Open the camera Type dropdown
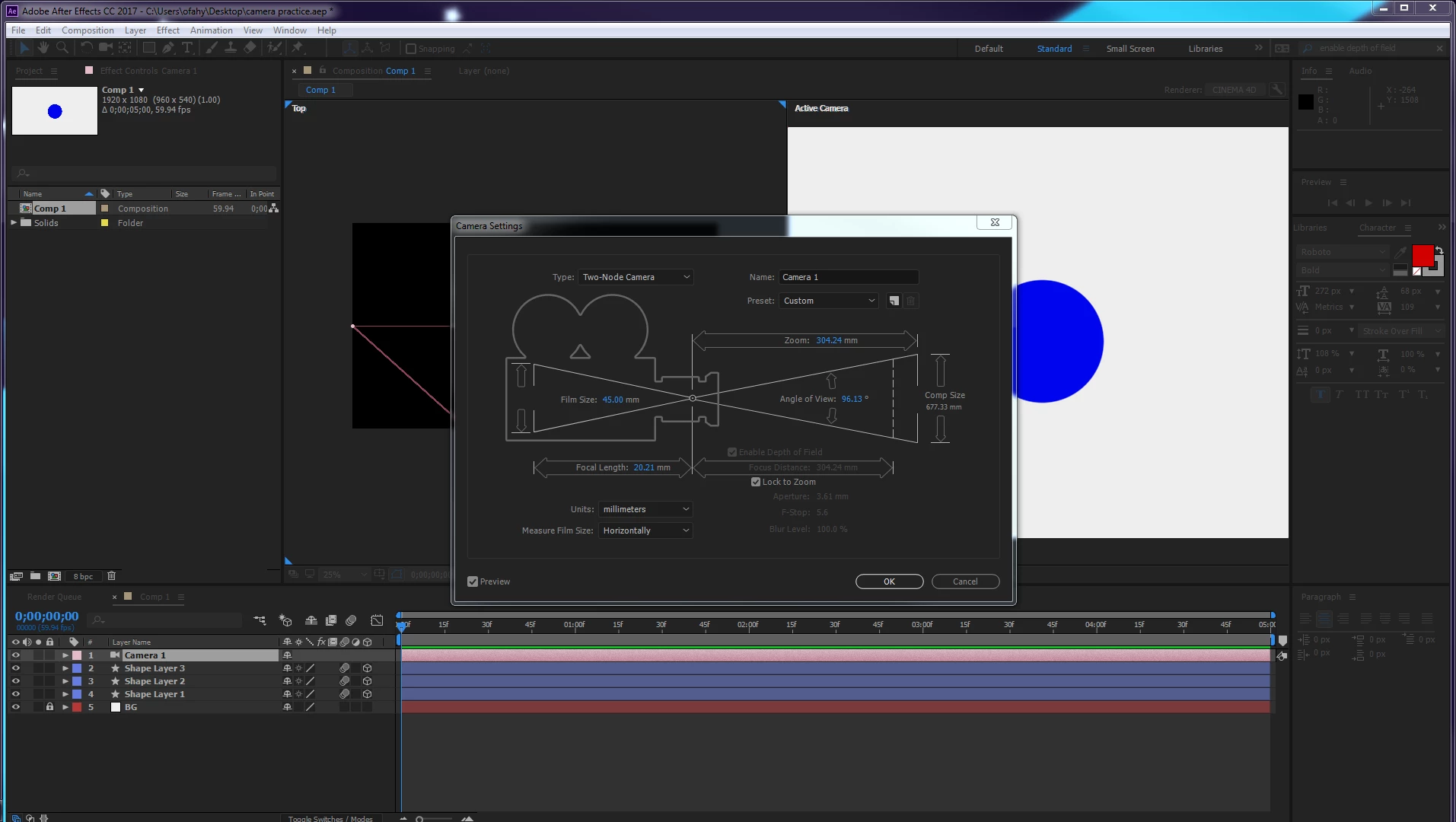This screenshot has height=822, width=1456. click(x=636, y=277)
